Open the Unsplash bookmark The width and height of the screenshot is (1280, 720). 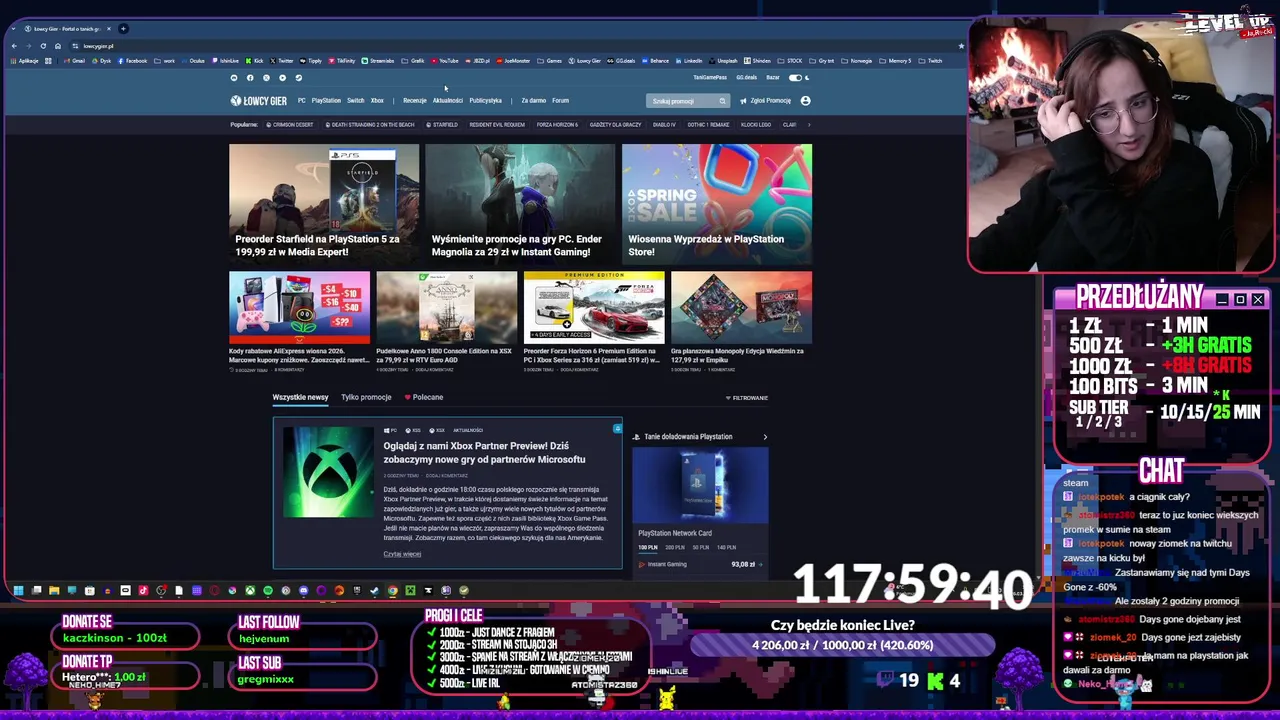pos(723,61)
